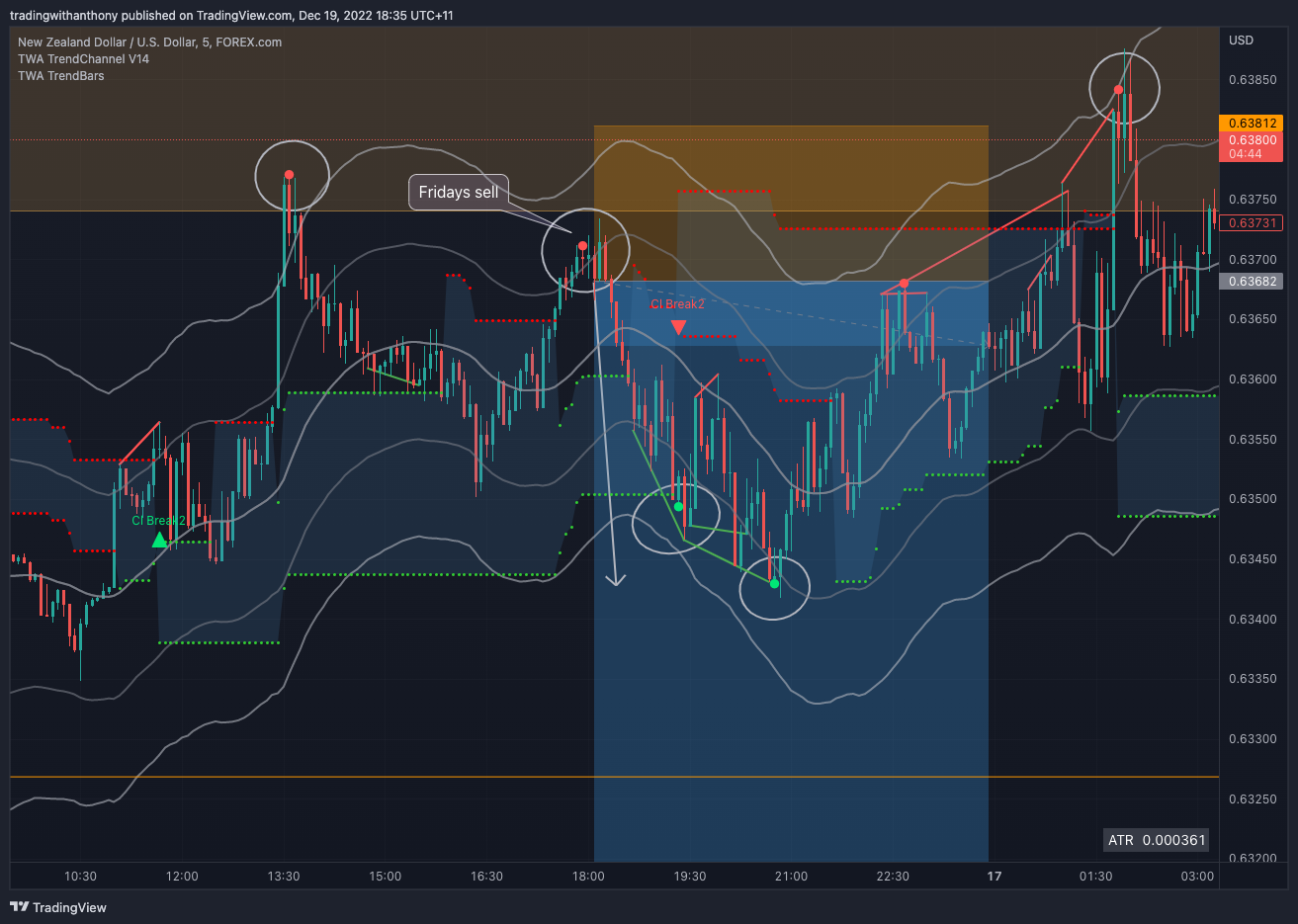Click the tradingwithanthony published header text
Viewport: 1298px width, 924px height.
coord(231,16)
